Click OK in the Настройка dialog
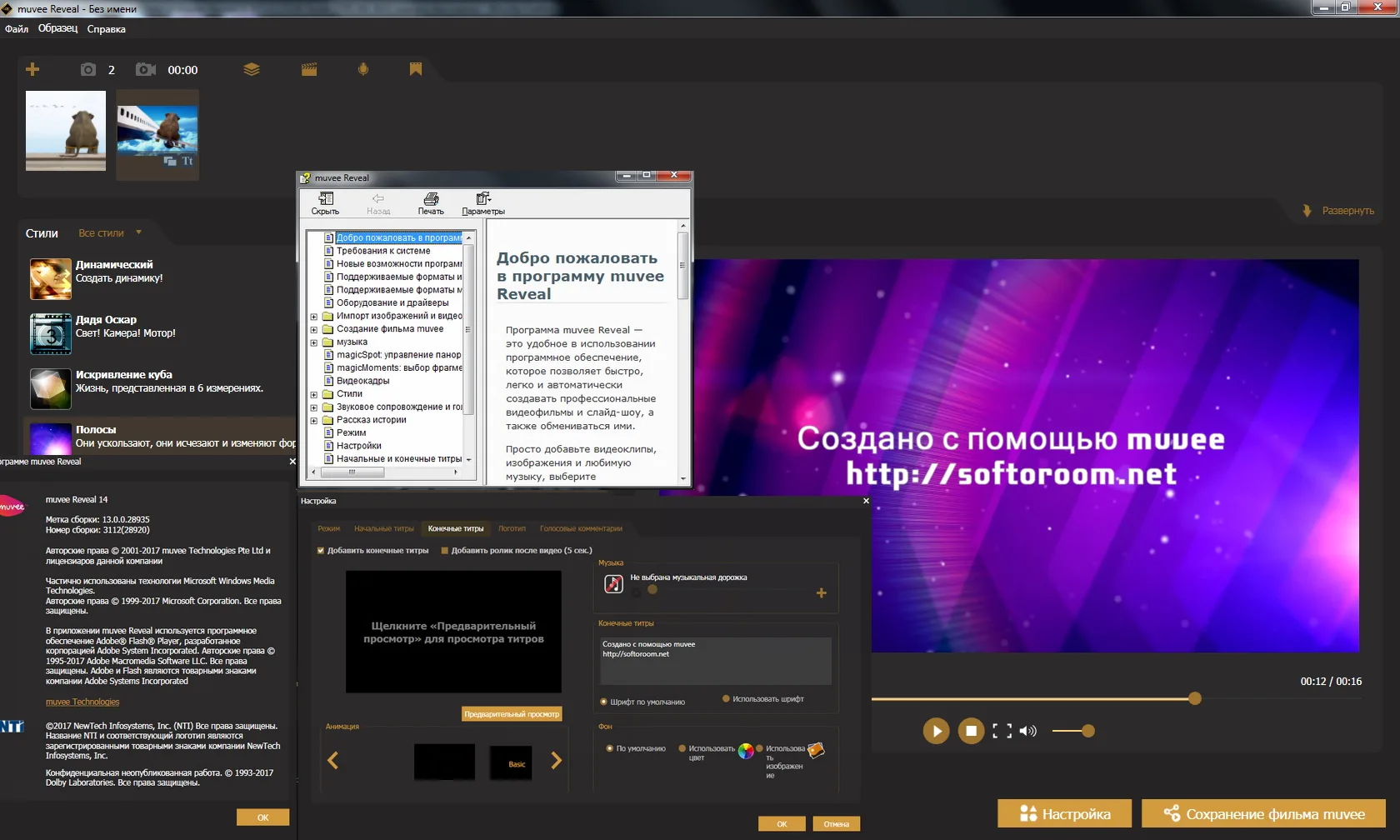The width and height of the screenshot is (1400, 840). click(x=782, y=824)
